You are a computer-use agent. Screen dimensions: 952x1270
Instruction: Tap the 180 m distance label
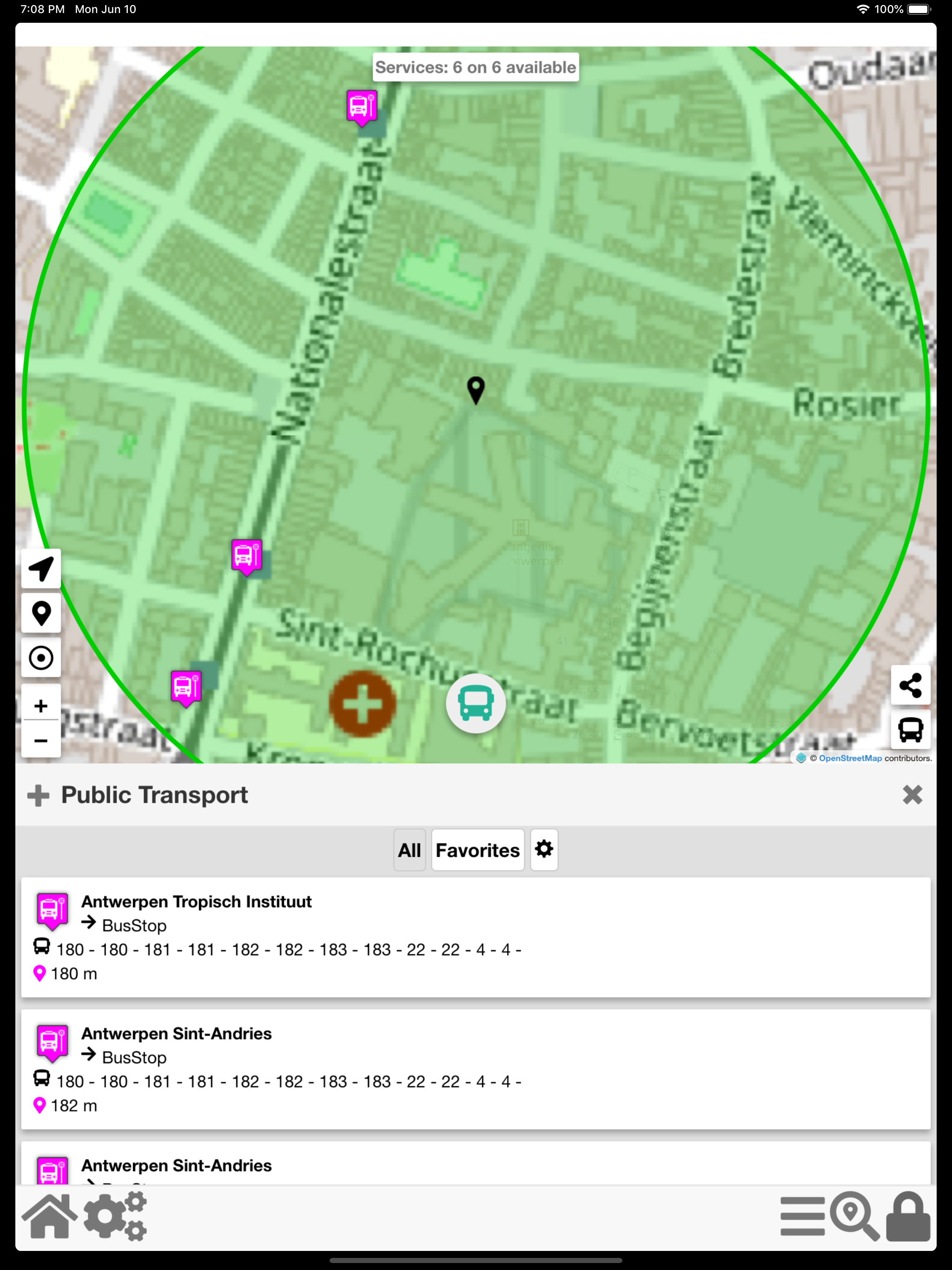tap(73, 974)
